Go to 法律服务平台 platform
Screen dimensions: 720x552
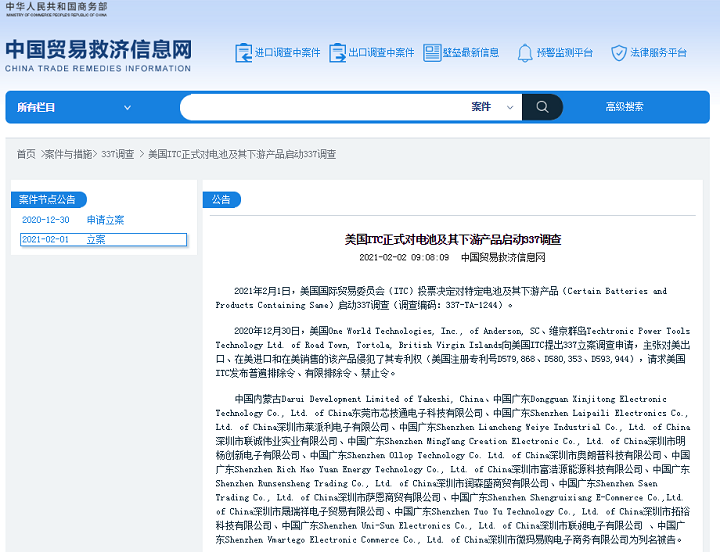pyautogui.click(x=658, y=53)
